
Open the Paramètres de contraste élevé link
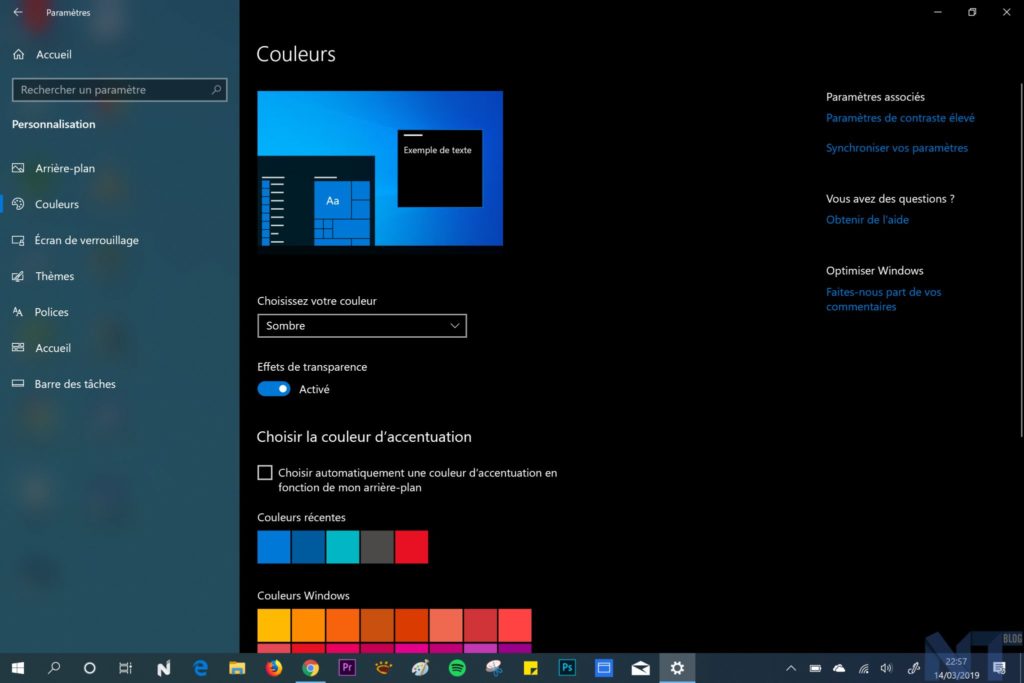tap(900, 117)
